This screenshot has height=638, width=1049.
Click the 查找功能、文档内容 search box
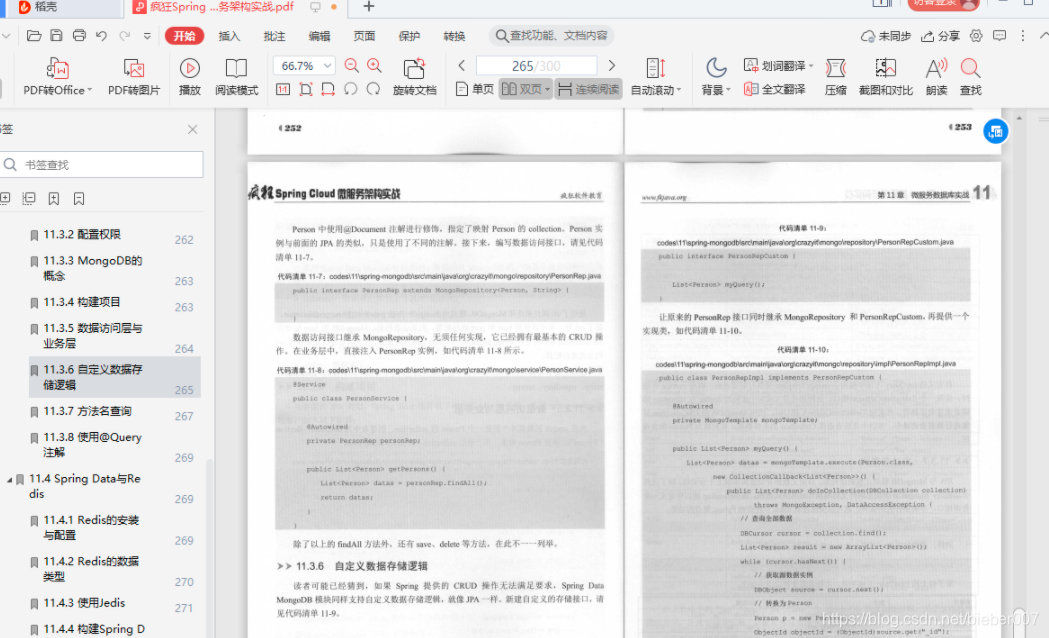pos(551,35)
